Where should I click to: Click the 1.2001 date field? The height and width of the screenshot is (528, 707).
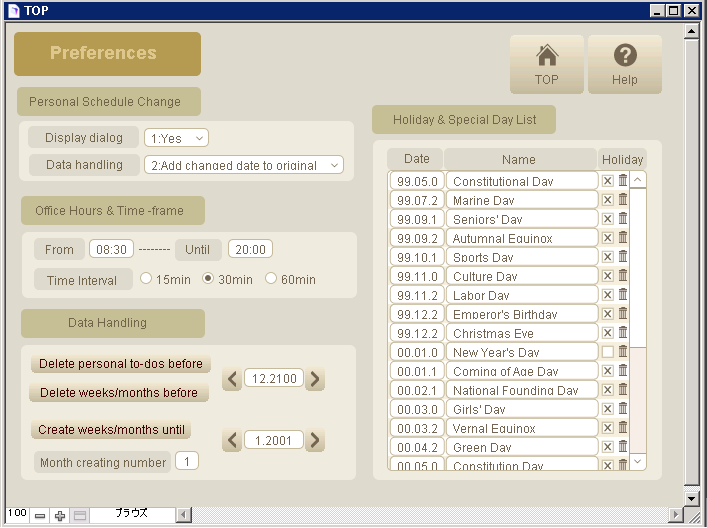(x=274, y=440)
